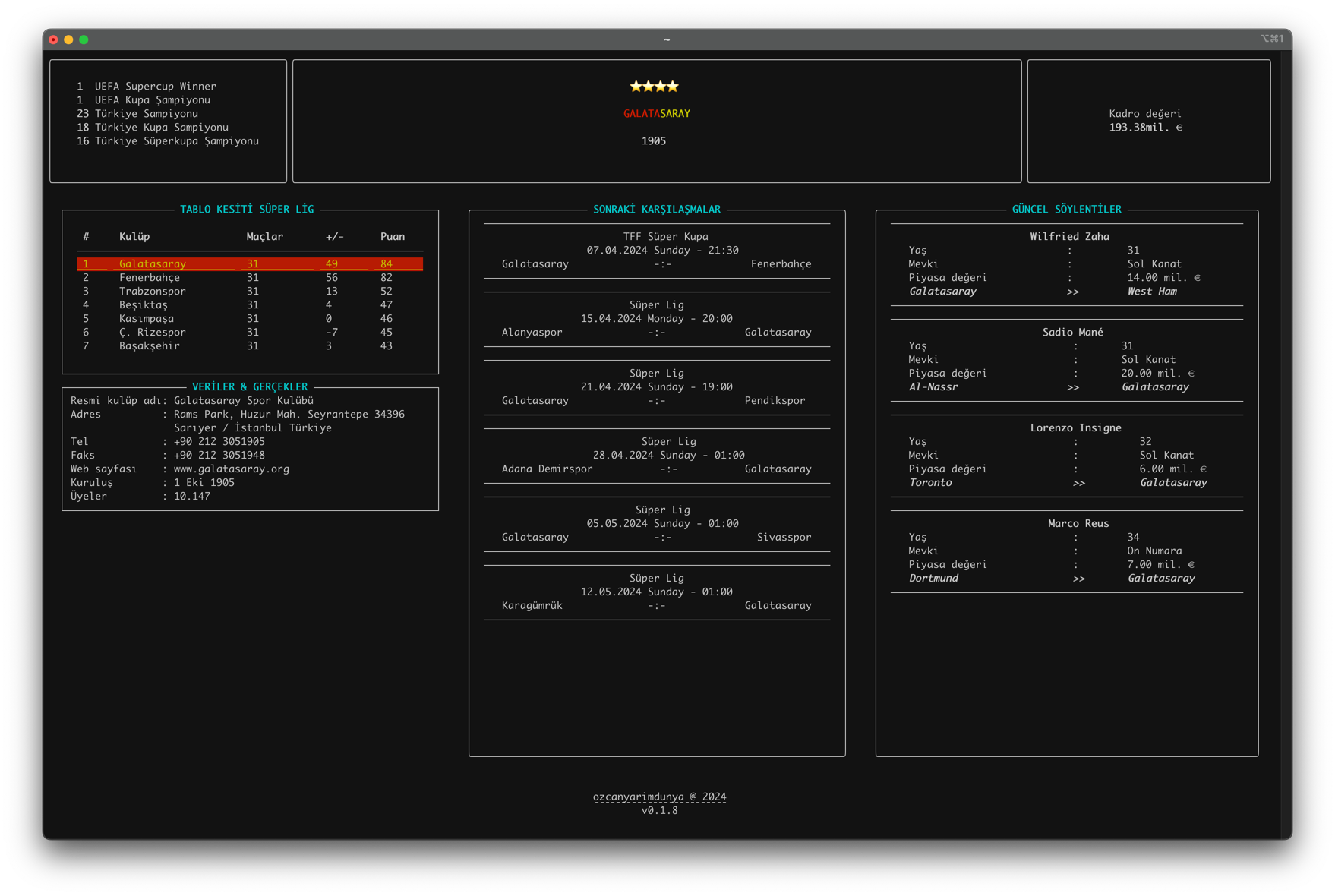The height and width of the screenshot is (896, 1335).
Task: Click the member count 10.147
Action: pyautogui.click(x=192, y=496)
